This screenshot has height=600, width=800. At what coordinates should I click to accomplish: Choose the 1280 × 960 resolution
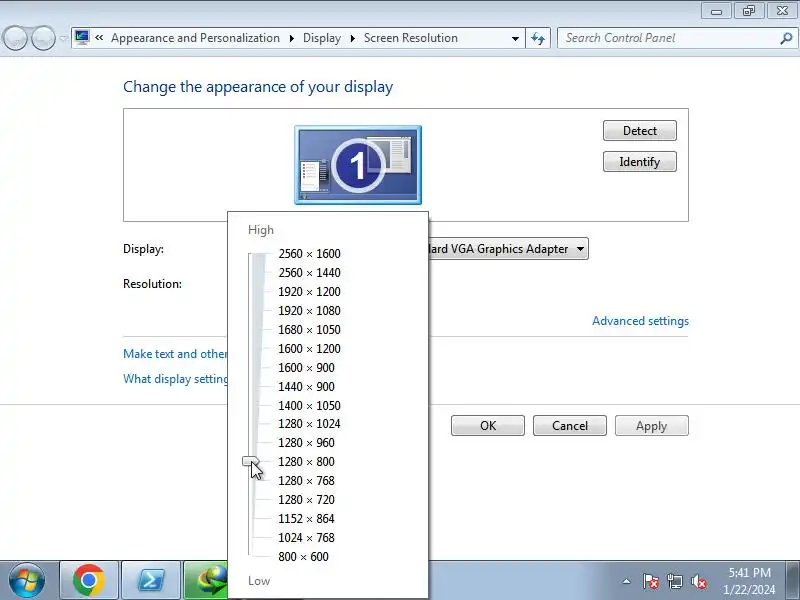[x=306, y=443]
